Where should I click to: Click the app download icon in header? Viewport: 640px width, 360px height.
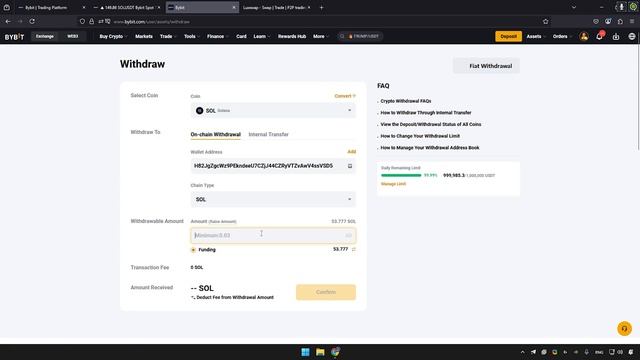coord(616,37)
